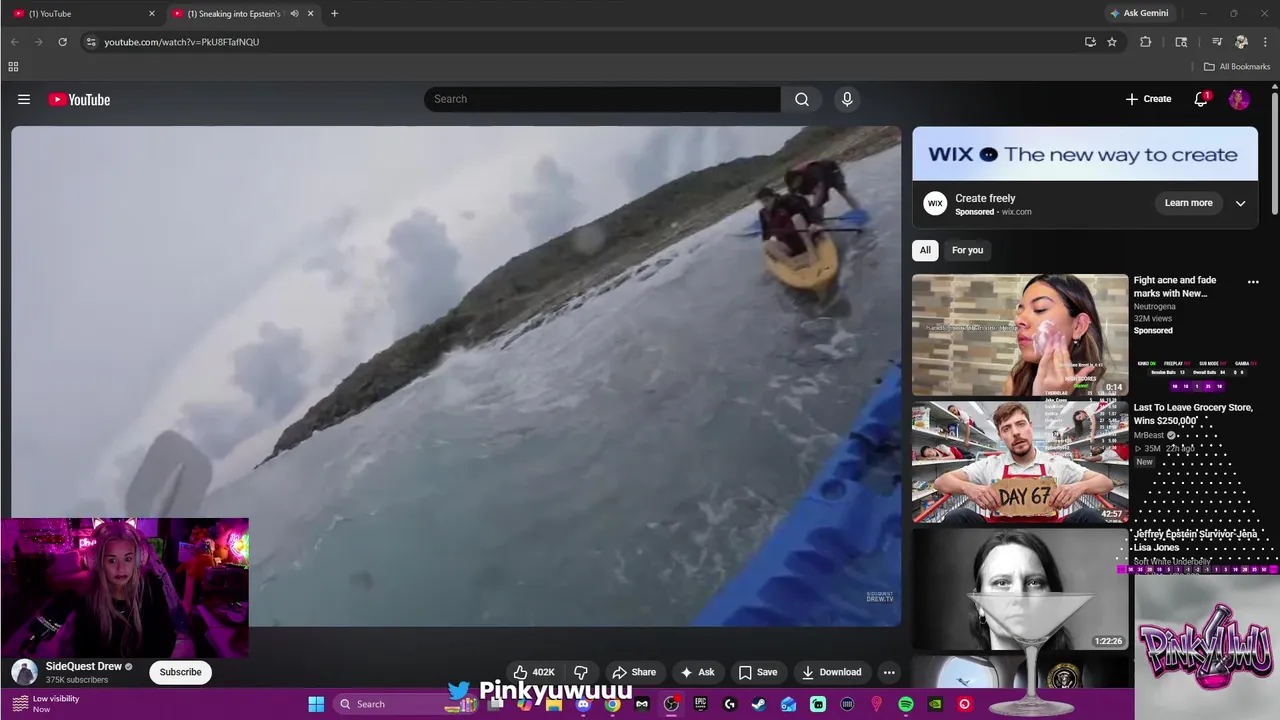The image size is (1280, 720).
Task: Open a new browser tab
Action: click(334, 14)
